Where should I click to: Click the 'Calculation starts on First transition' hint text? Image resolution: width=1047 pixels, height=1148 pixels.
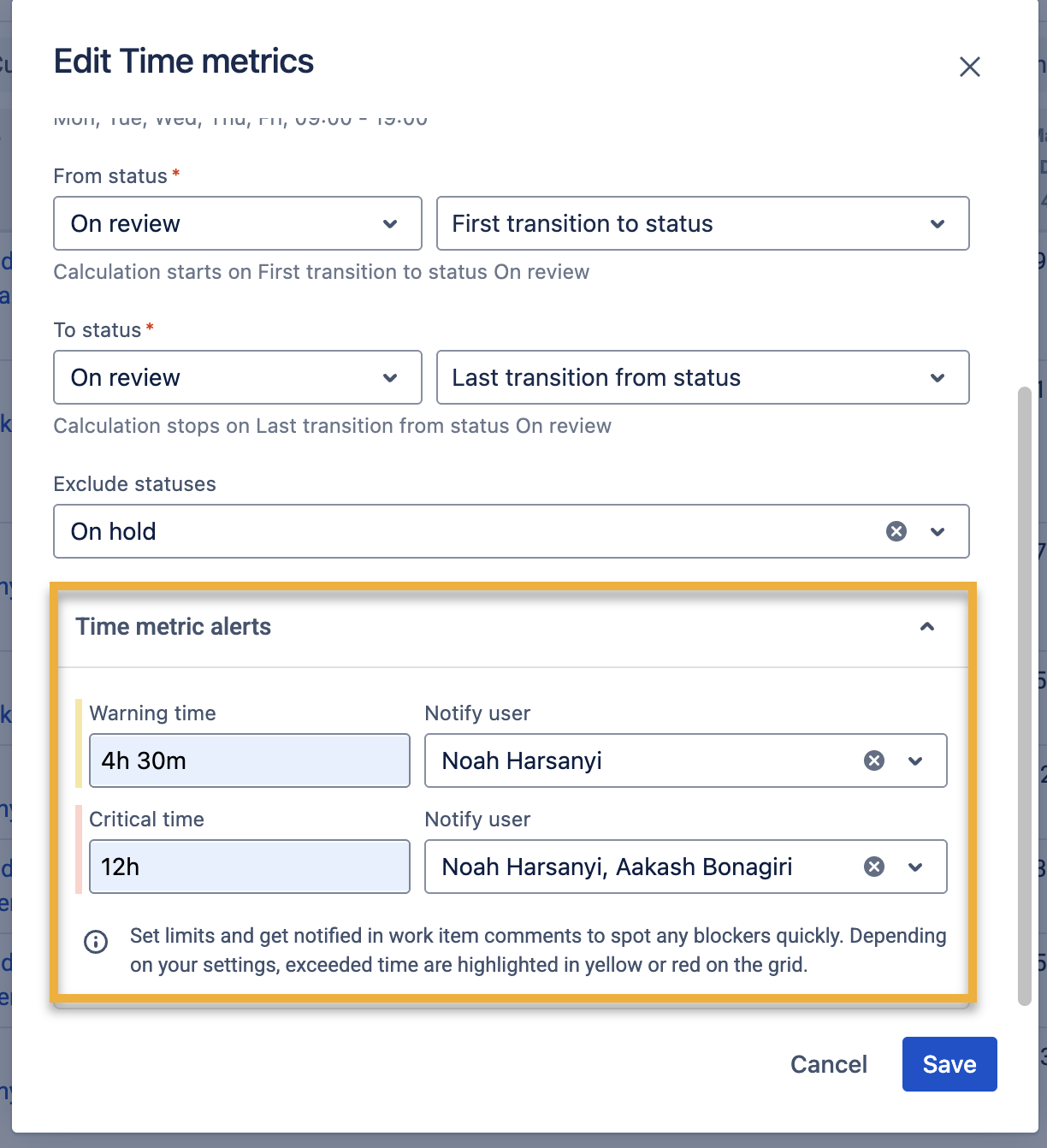[x=322, y=272]
